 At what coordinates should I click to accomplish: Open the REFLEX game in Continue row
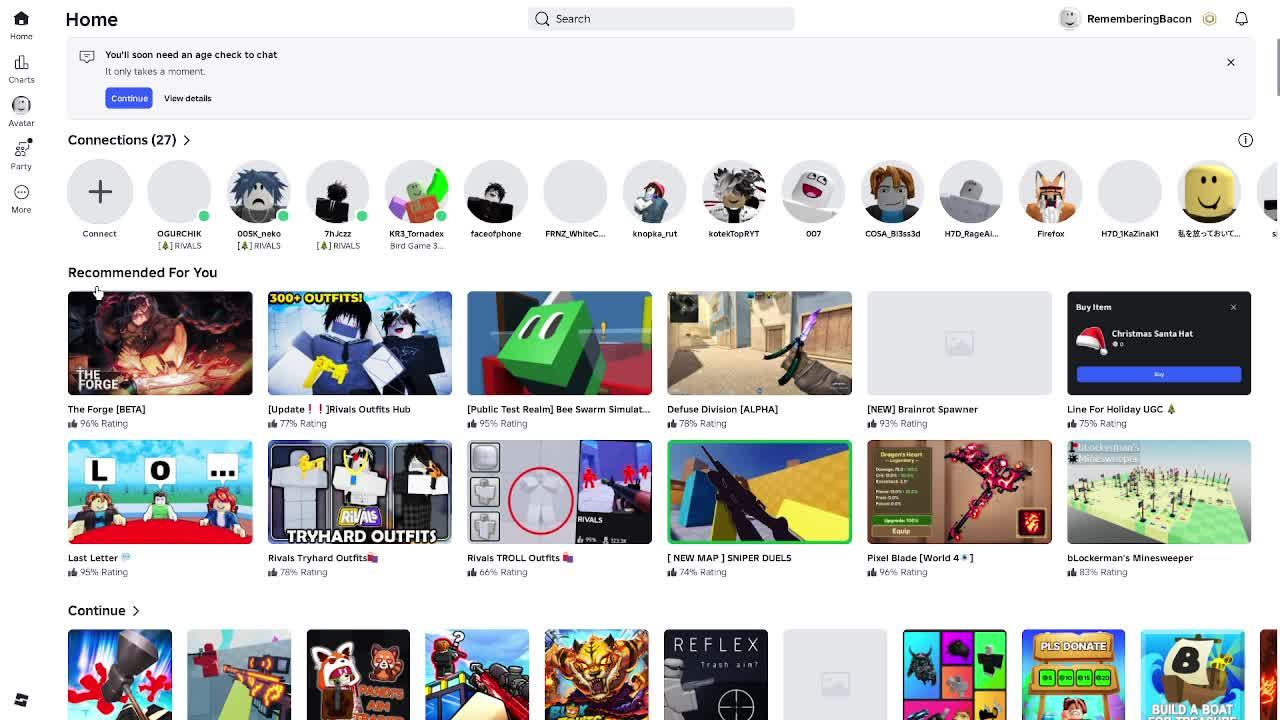(716, 675)
